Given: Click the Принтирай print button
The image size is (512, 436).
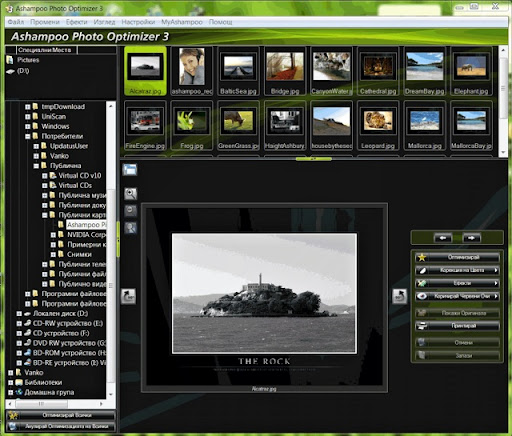Looking at the screenshot, I should [457, 326].
